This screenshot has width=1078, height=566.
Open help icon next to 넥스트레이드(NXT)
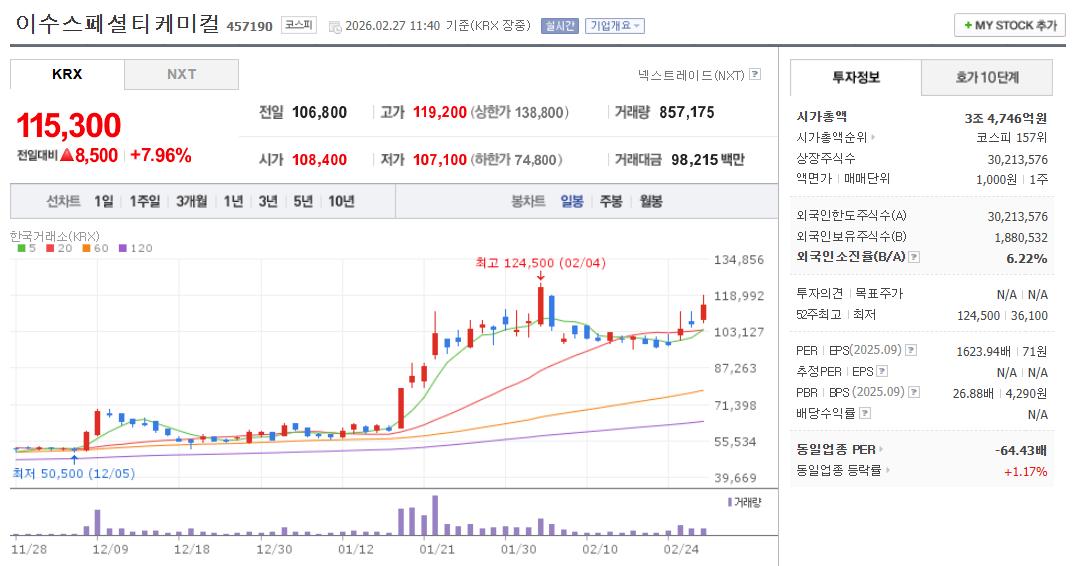point(755,74)
